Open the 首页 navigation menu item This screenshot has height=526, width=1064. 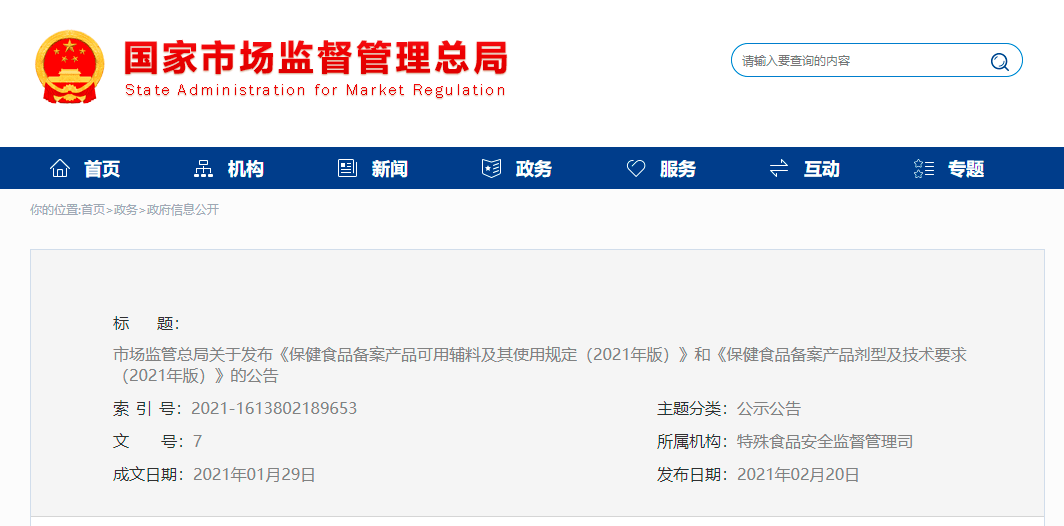coord(102,169)
